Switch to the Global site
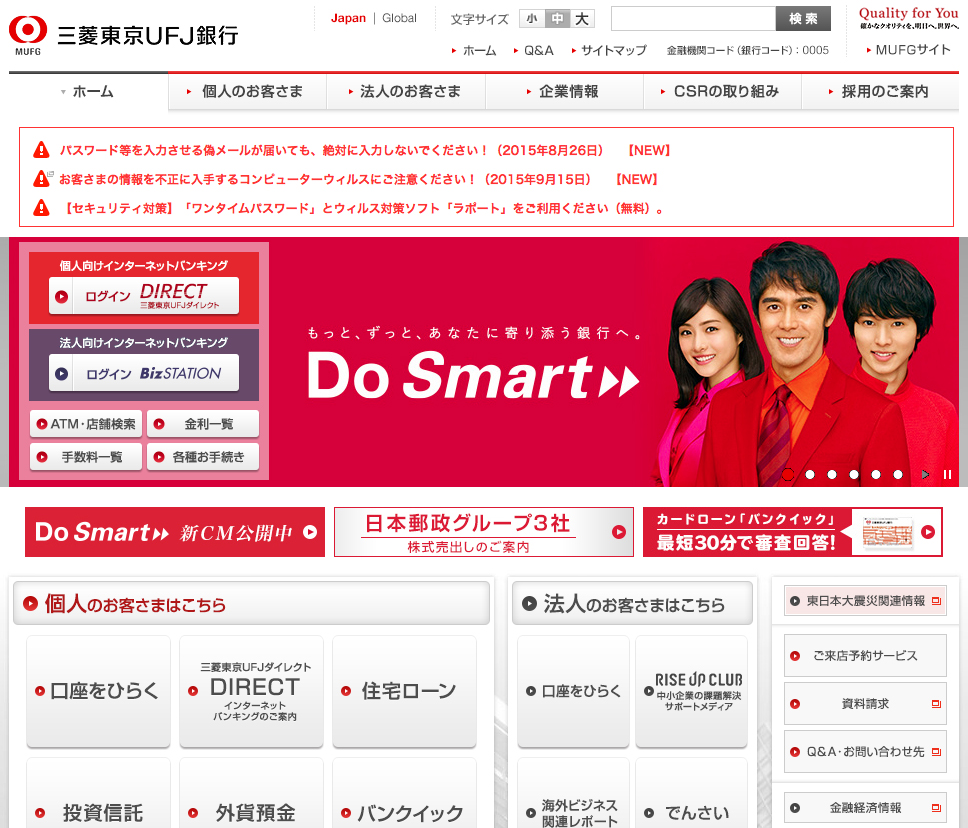Viewport: 968px width, 828px height. point(399,18)
